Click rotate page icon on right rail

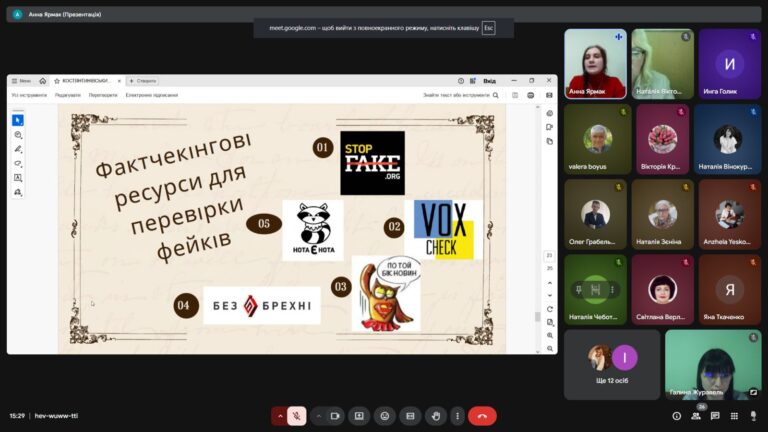550,309
